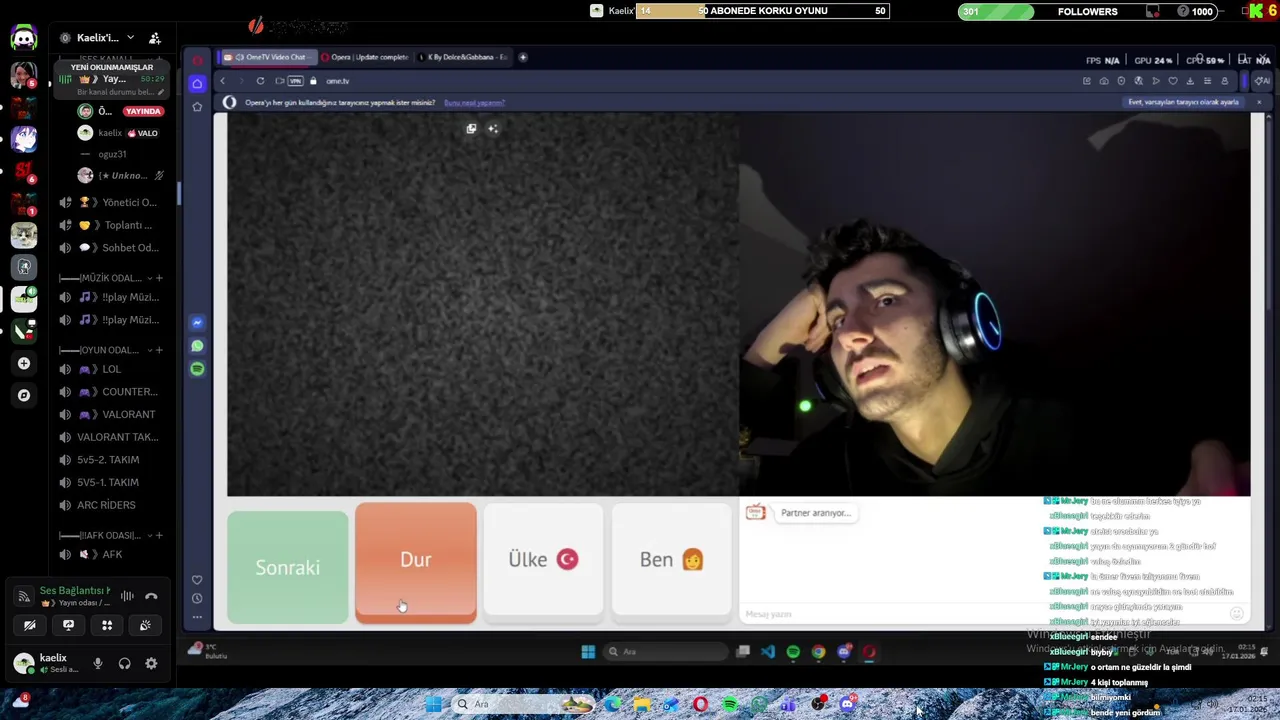
Task: Open Spotify in Opera sidebar
Action: pos(197,369)
